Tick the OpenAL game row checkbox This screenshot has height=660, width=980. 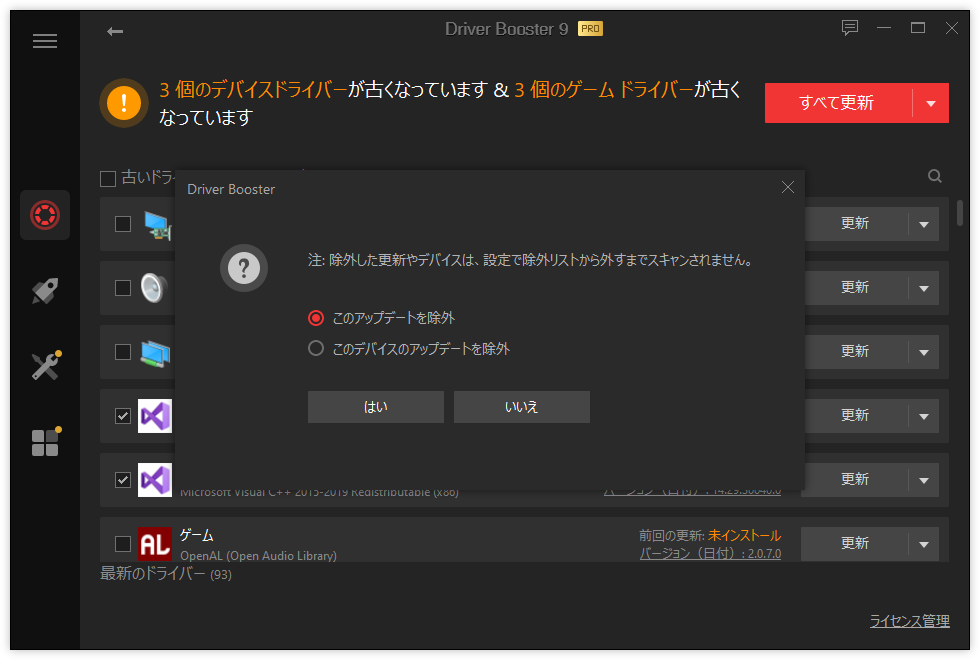click(x=123, y=544)
